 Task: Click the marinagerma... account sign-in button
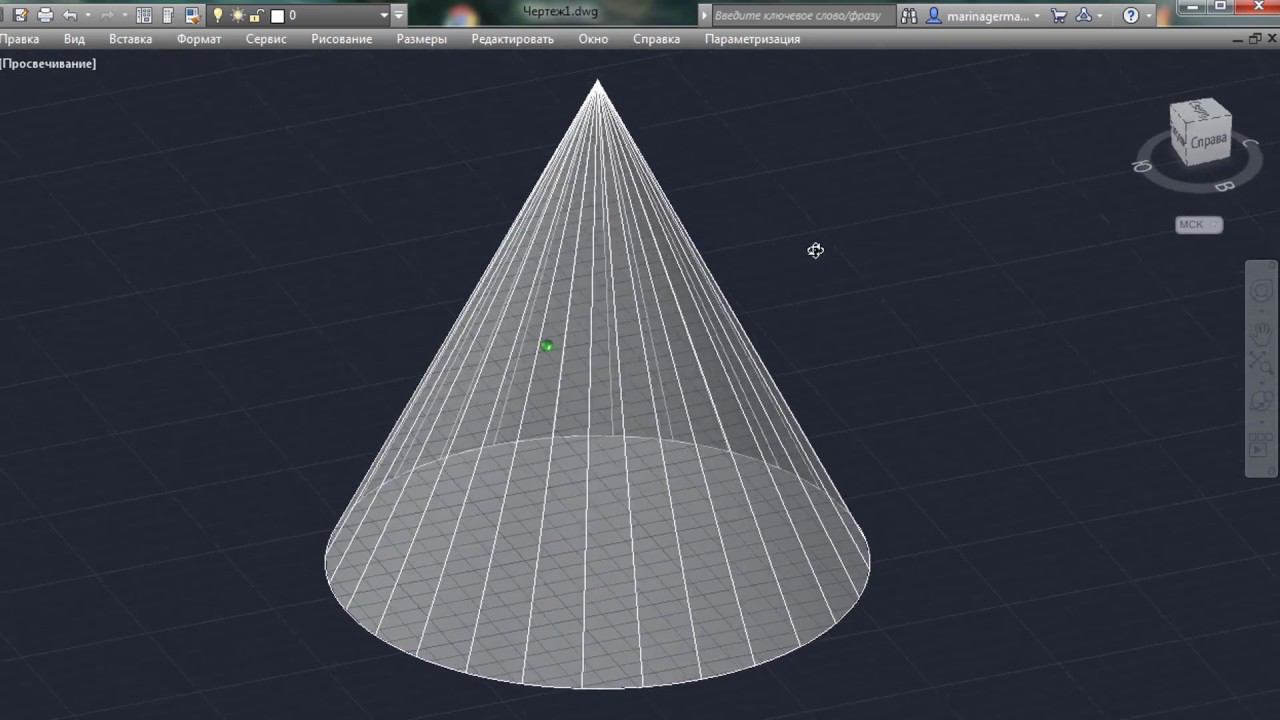[x=977, y=15]
